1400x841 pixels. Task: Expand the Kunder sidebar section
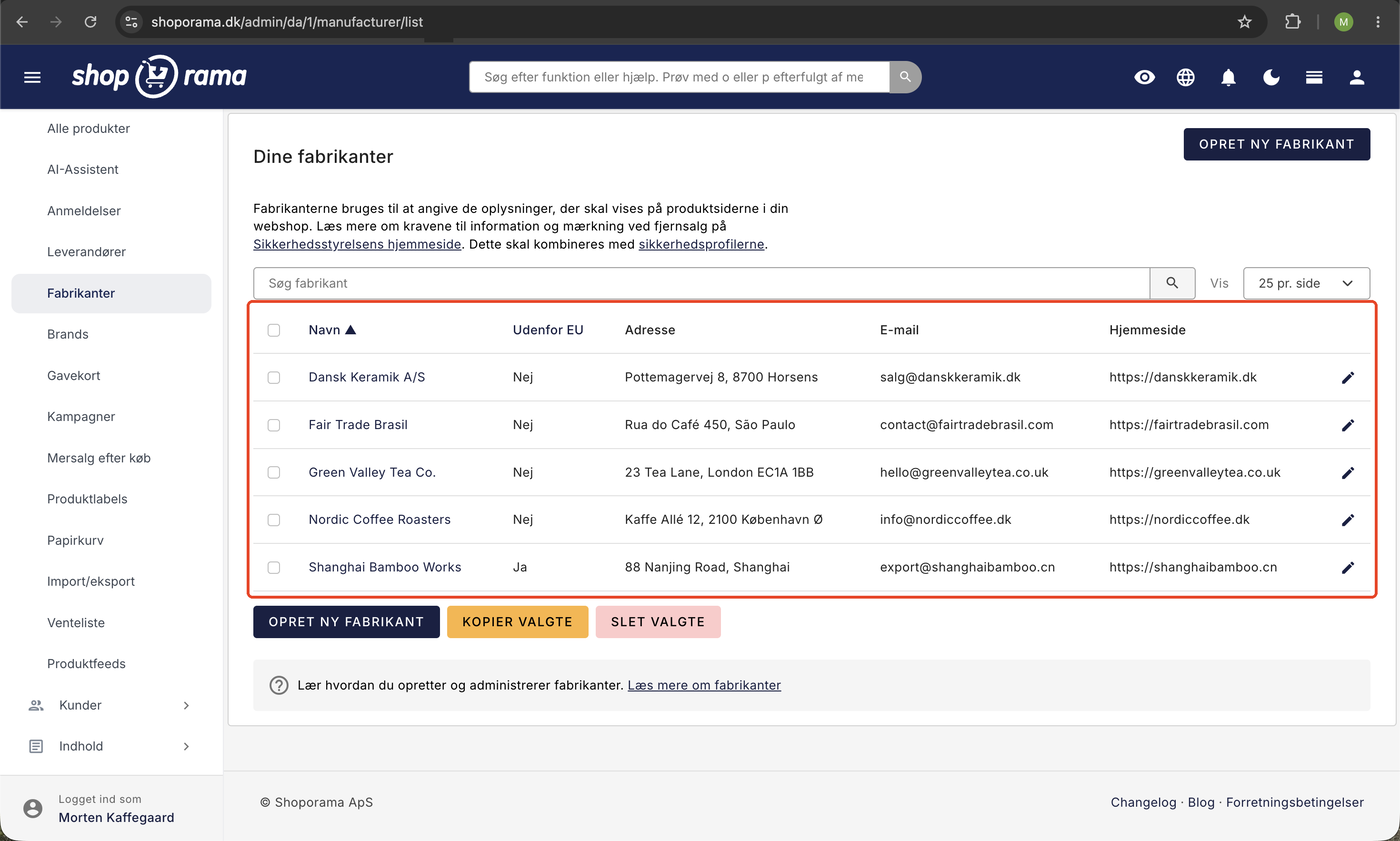click(x=109, y=705)
